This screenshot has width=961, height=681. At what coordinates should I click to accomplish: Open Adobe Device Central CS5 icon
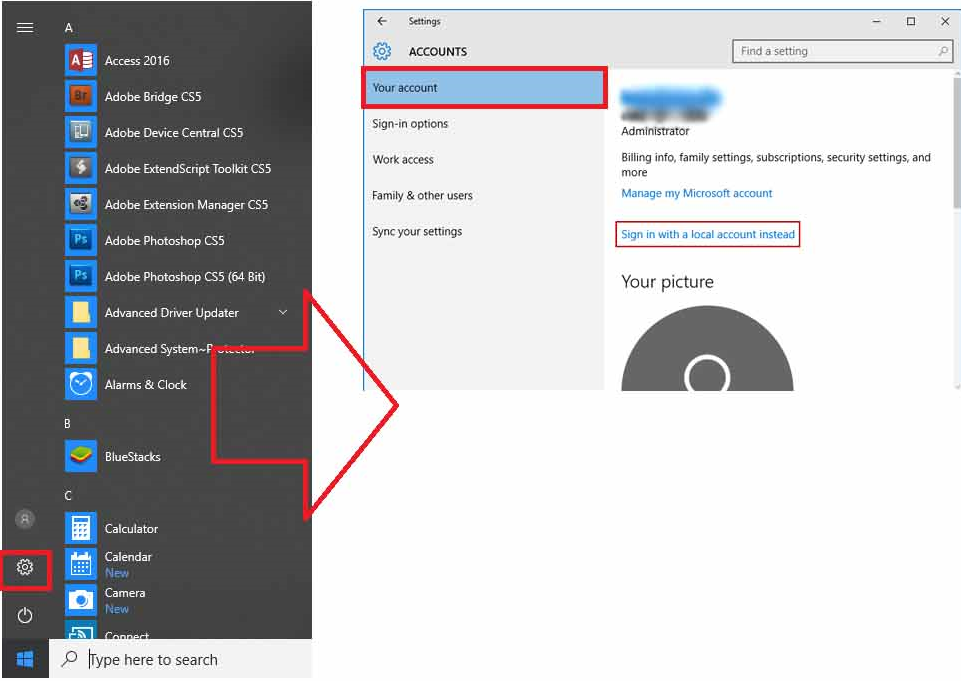[x=81, y=132]
